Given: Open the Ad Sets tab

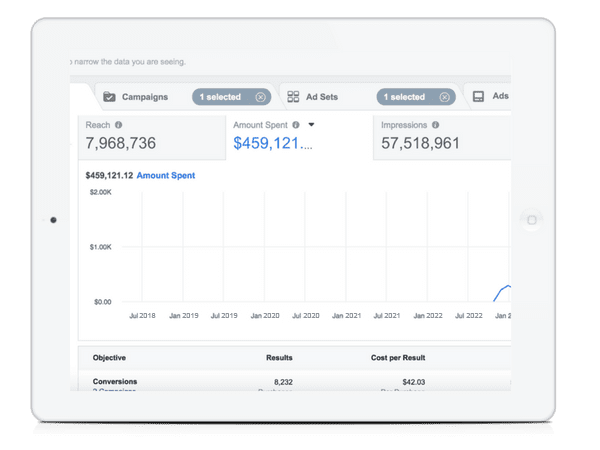Looking at the screenshot, I should 321,97.
